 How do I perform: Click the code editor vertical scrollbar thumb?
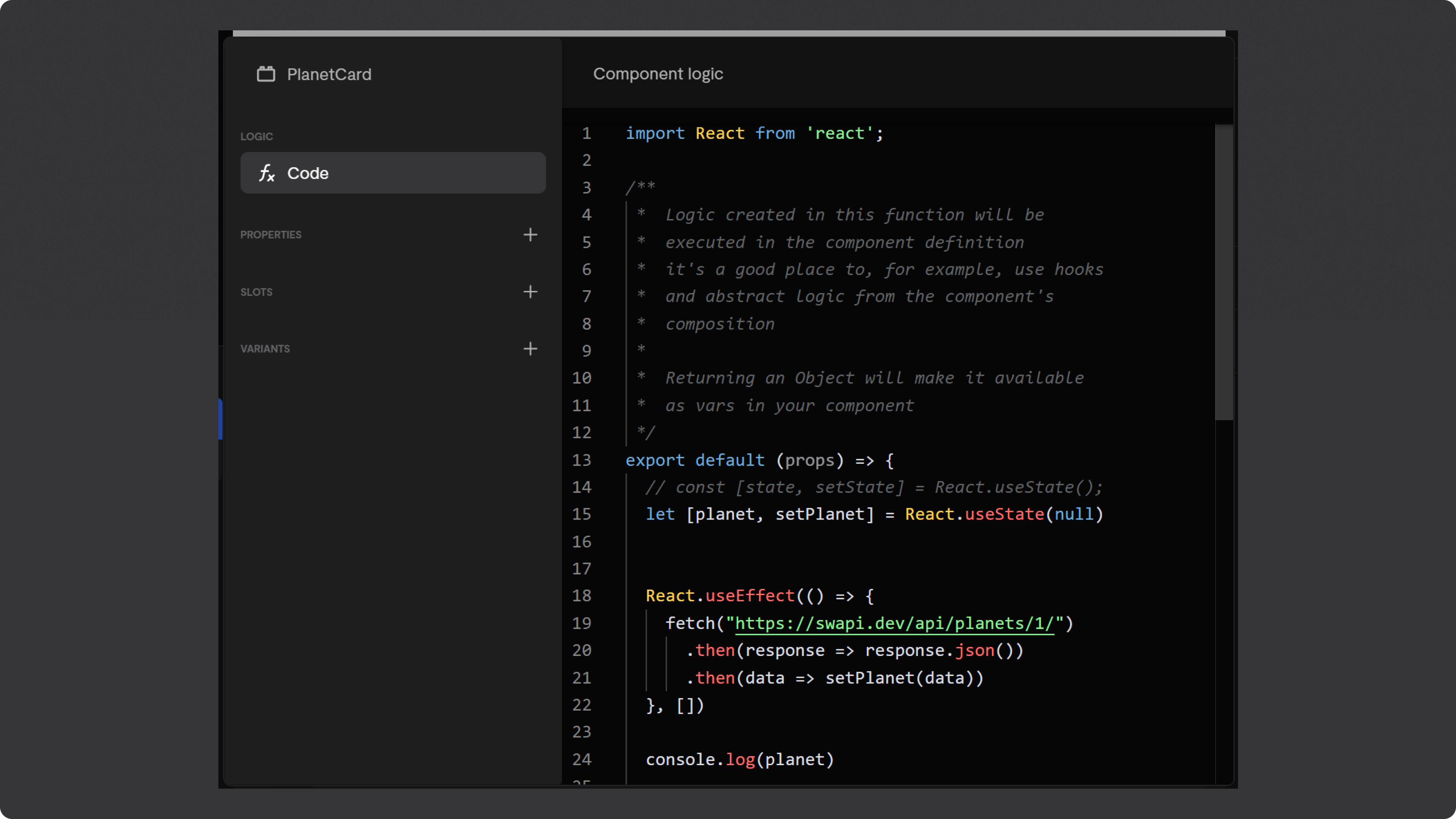coord(1224,272)
